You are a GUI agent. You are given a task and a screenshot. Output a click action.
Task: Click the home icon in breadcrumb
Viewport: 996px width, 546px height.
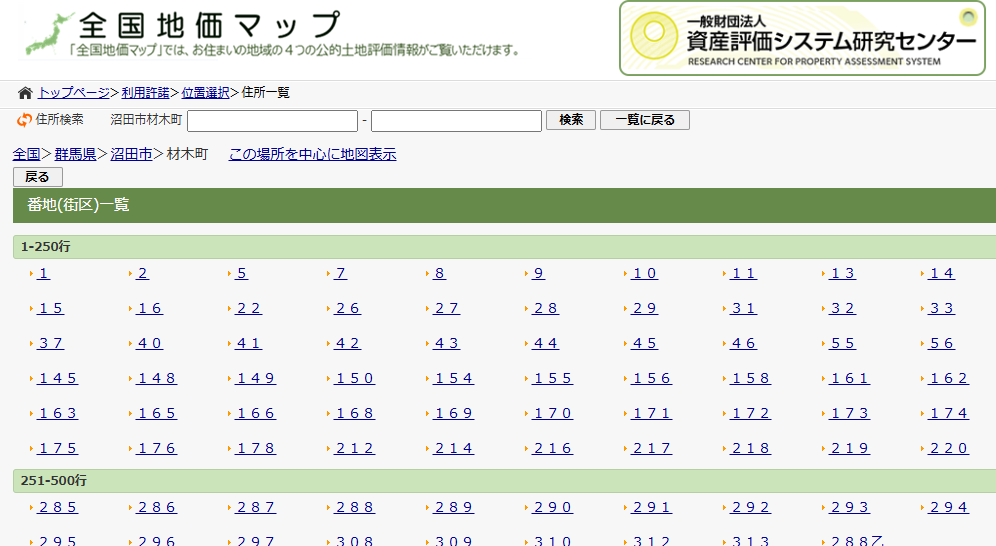tap(25, 93)
